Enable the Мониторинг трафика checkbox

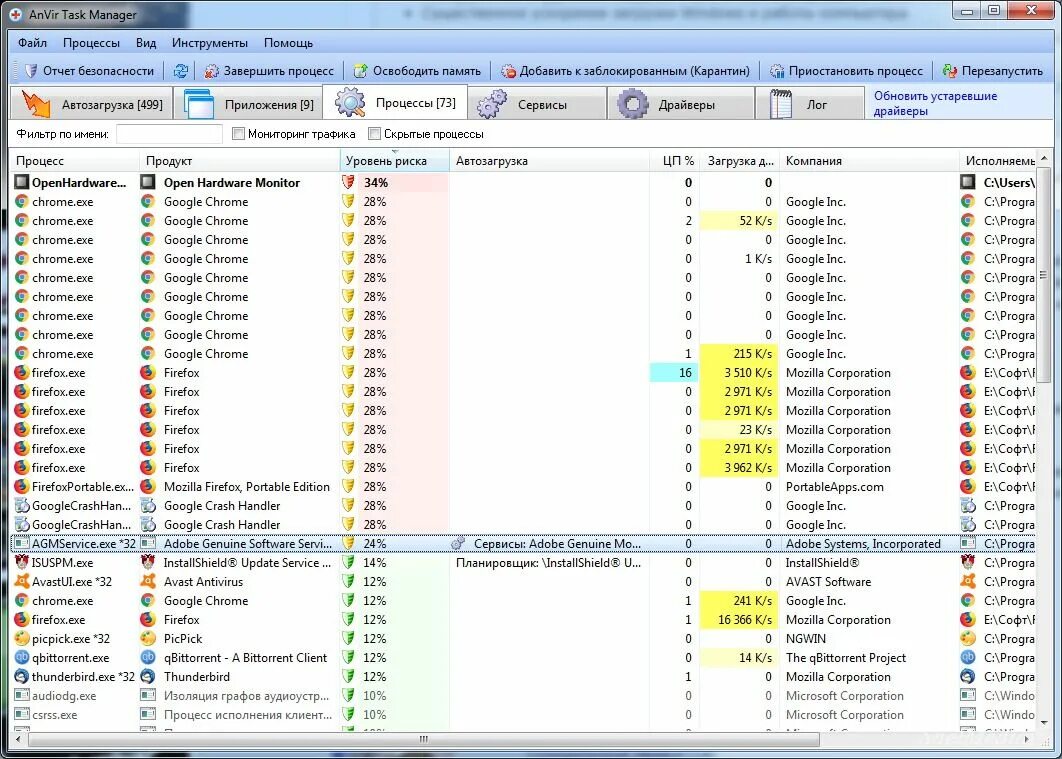238,134
